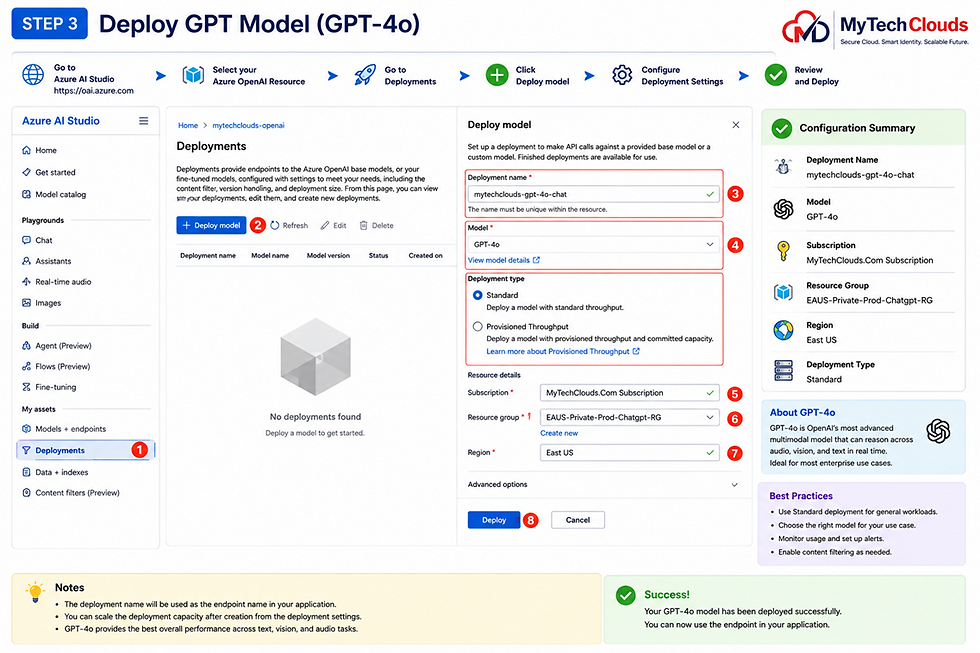
Task: Click the Fine-tuning icon in the sidebar
Action: (x=26, y=387)
